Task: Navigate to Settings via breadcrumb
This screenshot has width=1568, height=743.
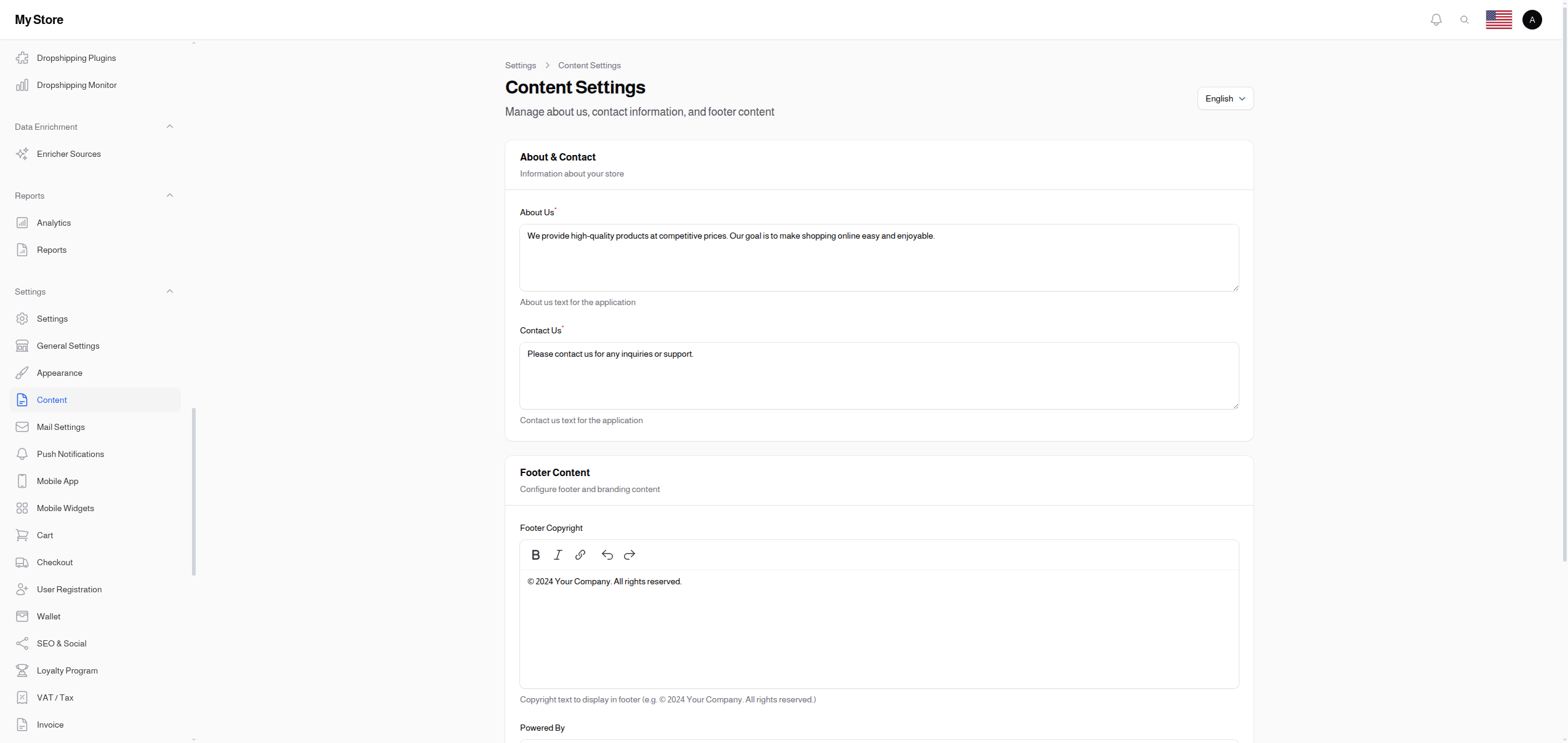Action: click(520, 65)
